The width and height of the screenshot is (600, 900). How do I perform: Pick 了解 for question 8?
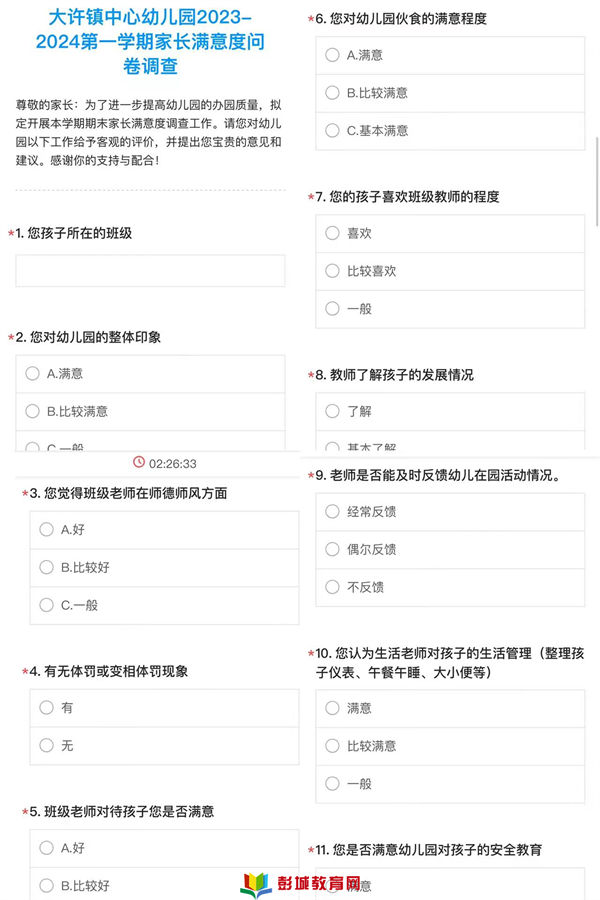450,412
